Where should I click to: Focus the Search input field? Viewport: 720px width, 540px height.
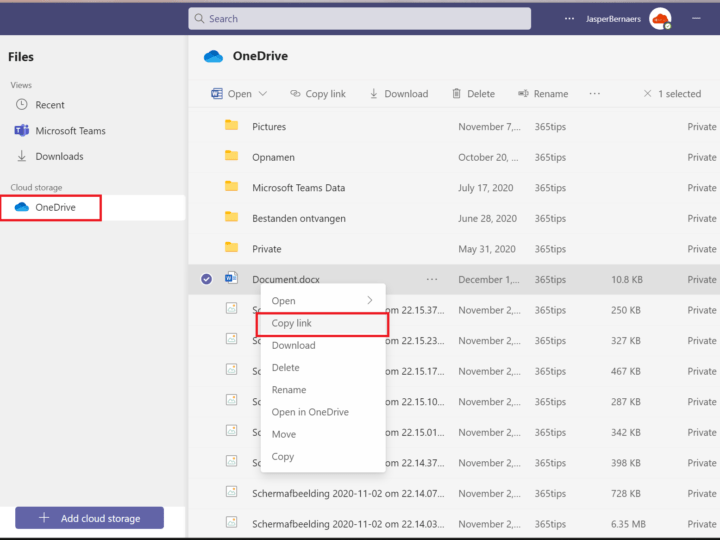pyautogui.click(x=360, y=18)
